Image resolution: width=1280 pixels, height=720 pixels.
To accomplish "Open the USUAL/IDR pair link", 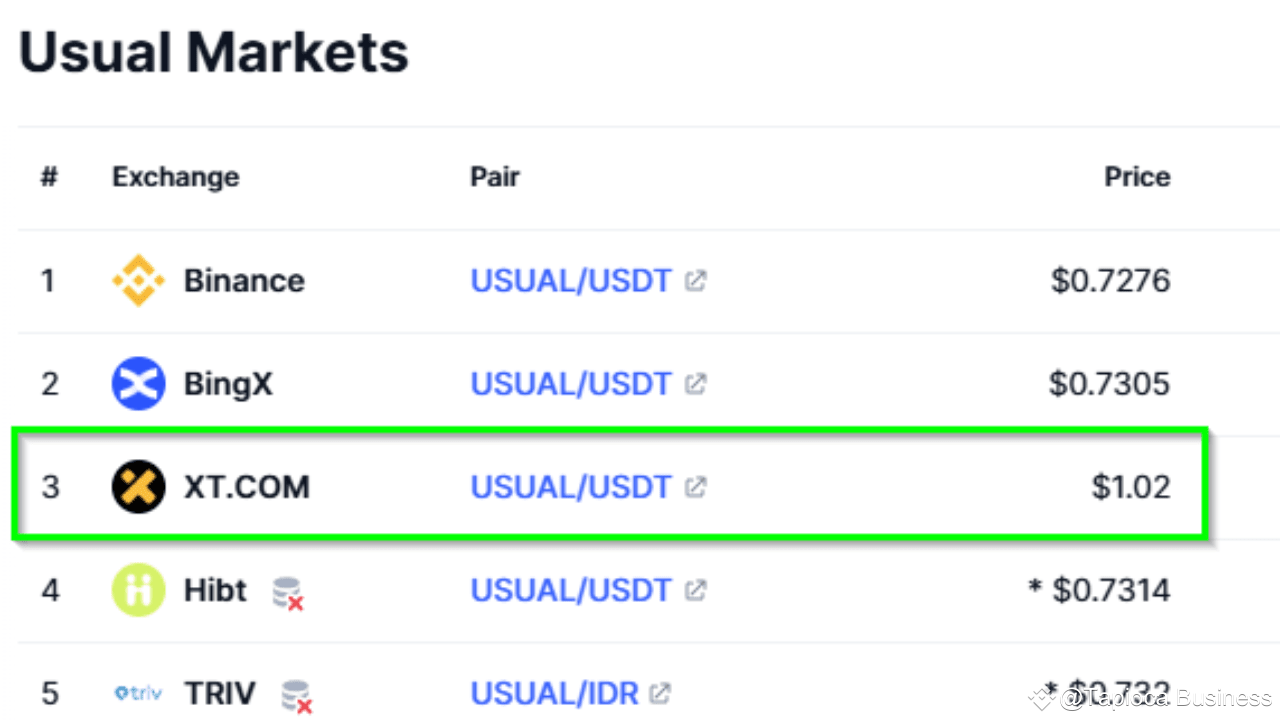I will [x=554, y=693].
